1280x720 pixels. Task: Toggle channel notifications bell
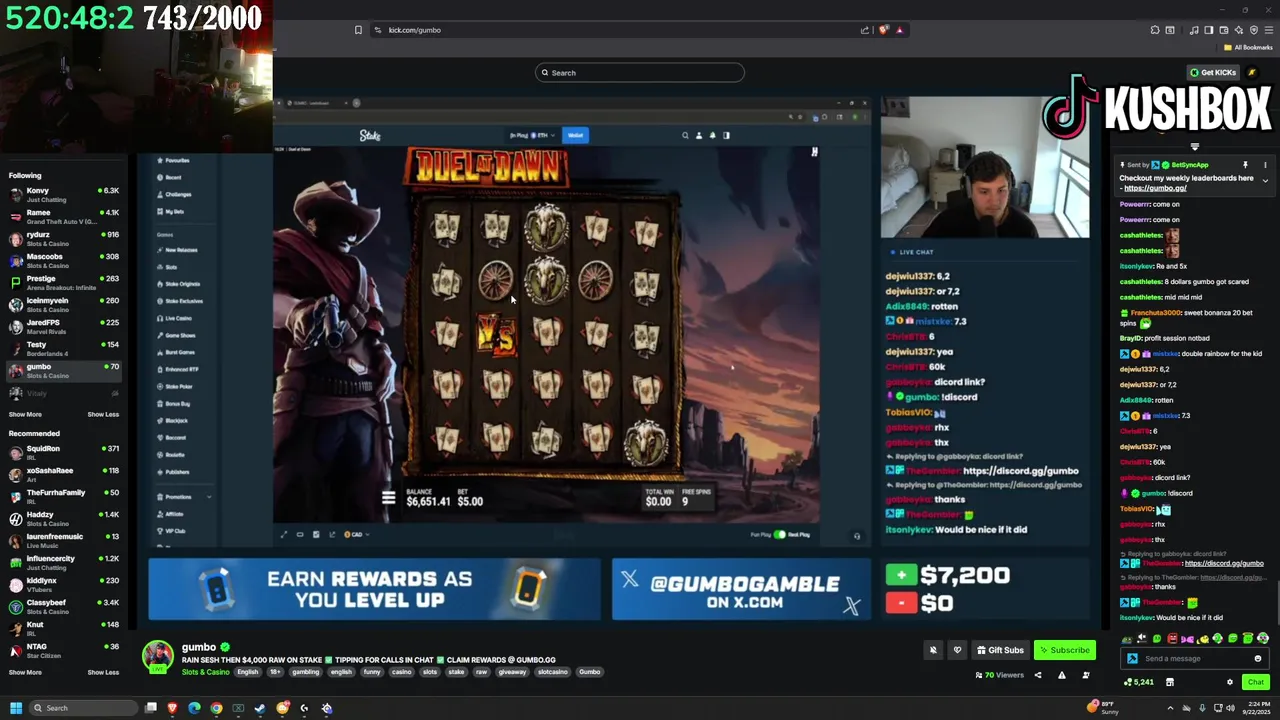(x=933, y=650)
